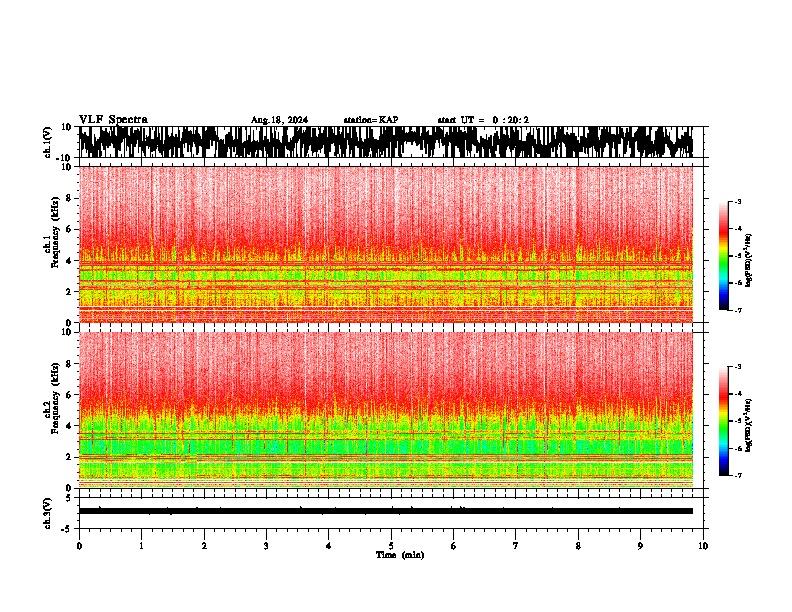This screenshot has height=612, width=792.
Task: Select the "Time (min)" axis label
Action: (400, 555)
